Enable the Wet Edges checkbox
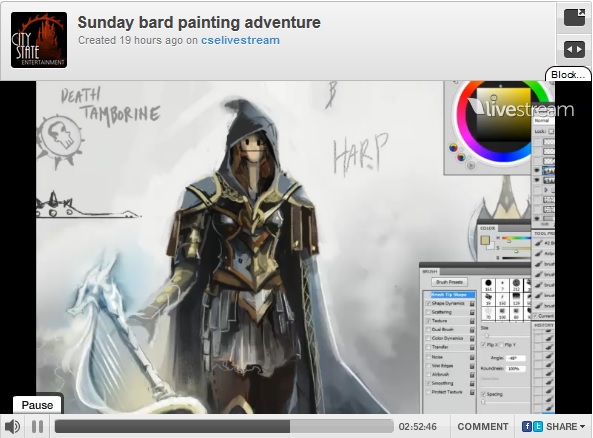 point(428,366)
